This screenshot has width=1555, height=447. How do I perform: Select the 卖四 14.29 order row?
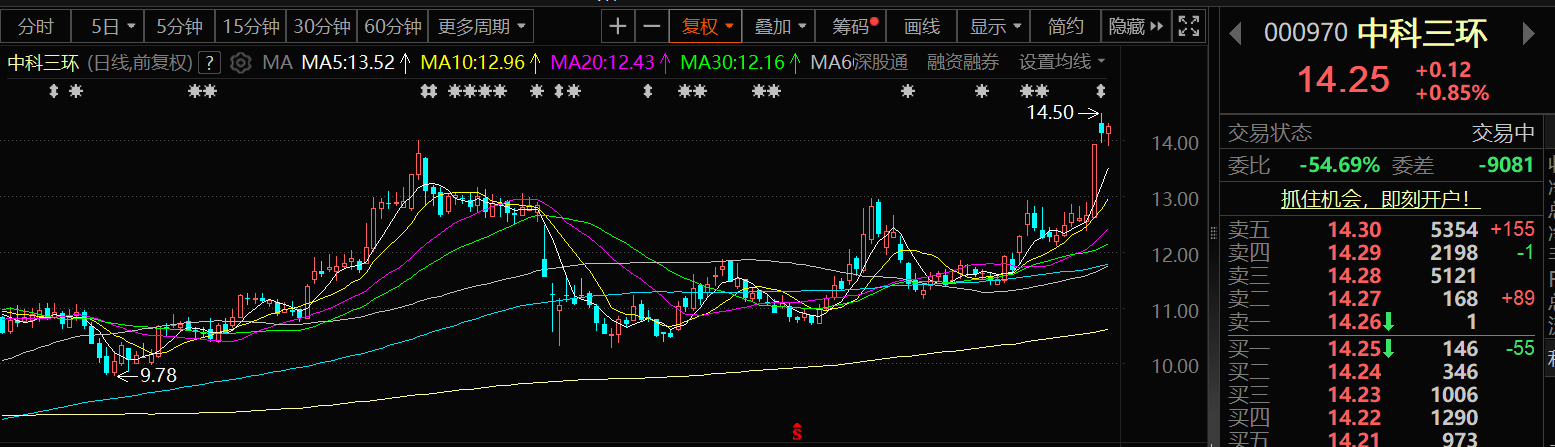pos(1381,253)
